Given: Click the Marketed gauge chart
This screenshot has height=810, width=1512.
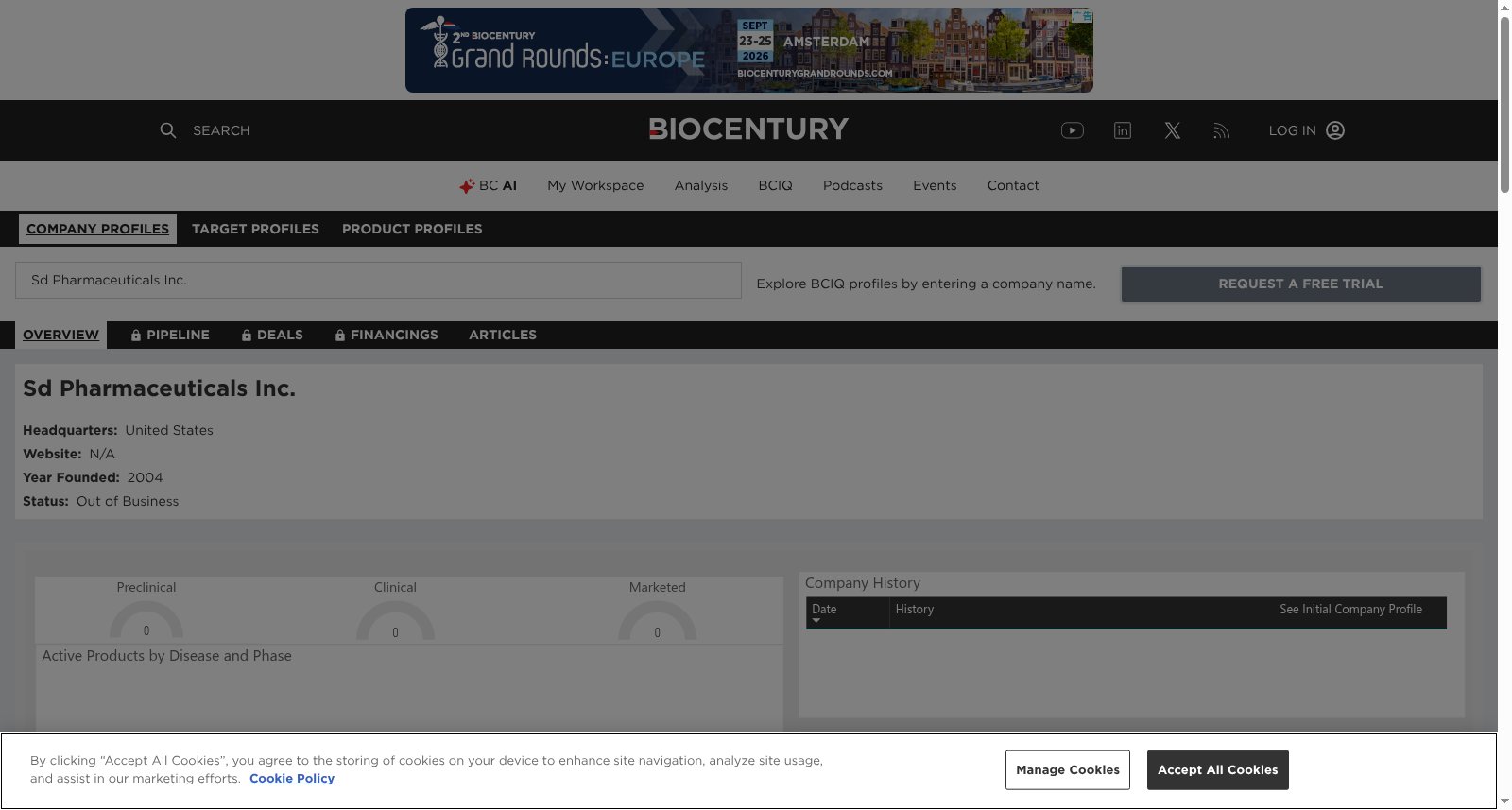Looking at the screenshot, I should pyautogui.click(x=658, y=620).
